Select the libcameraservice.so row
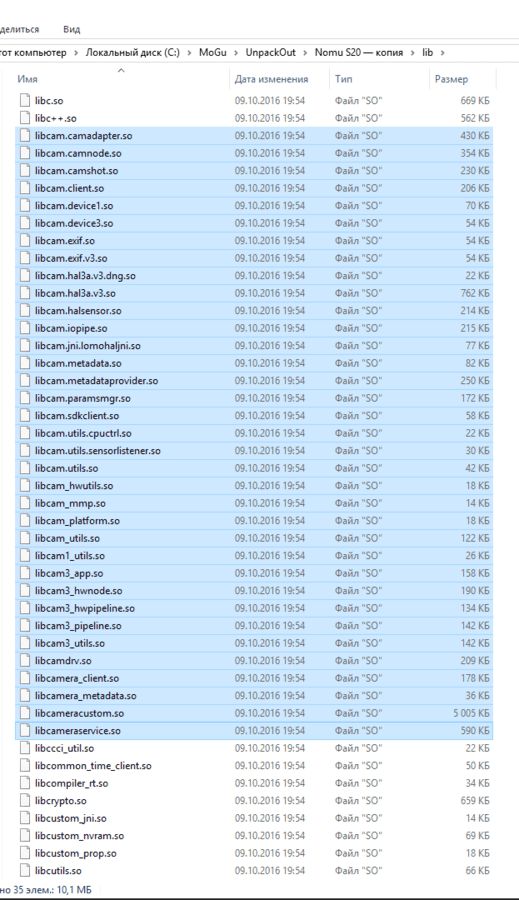Screen dimensions: 519x900 254,731
